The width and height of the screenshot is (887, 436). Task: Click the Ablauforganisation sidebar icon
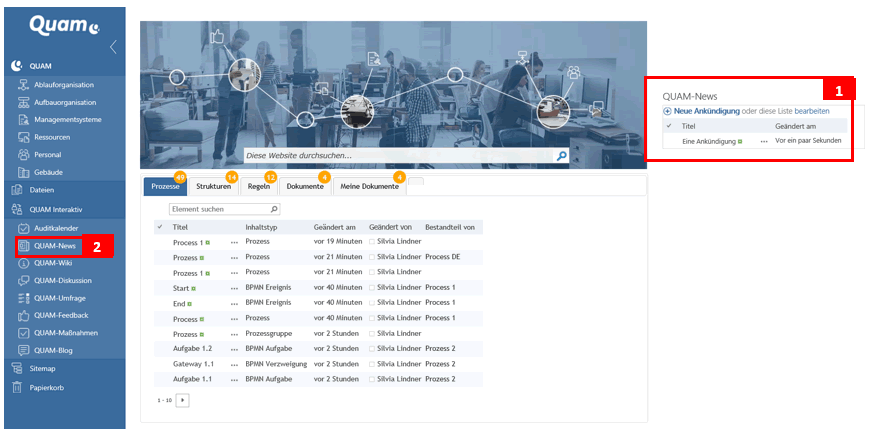(x=24, y=84)
